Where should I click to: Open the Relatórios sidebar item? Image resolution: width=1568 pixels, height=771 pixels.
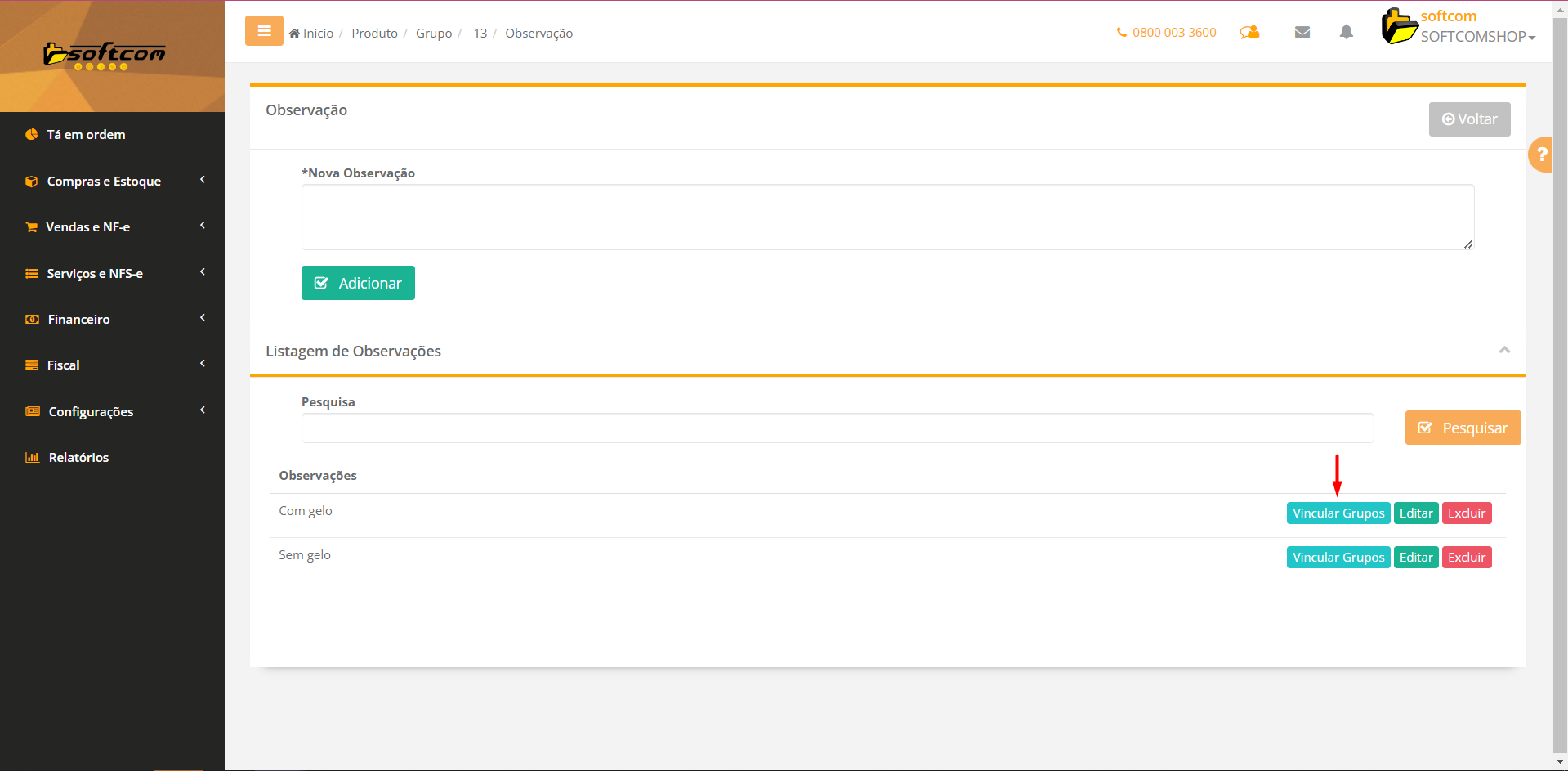[78, 458]
